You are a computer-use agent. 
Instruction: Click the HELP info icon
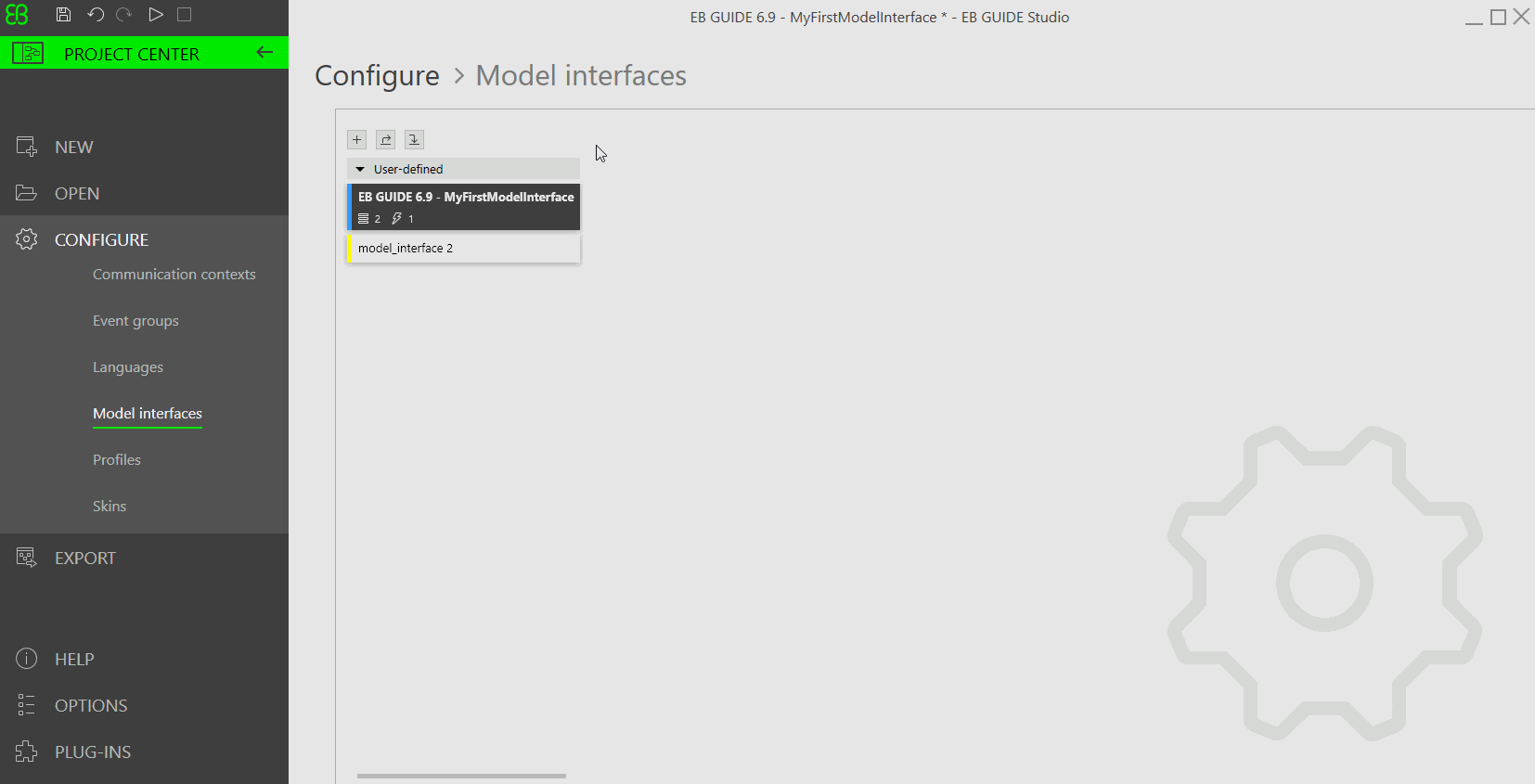coord(26,659)
